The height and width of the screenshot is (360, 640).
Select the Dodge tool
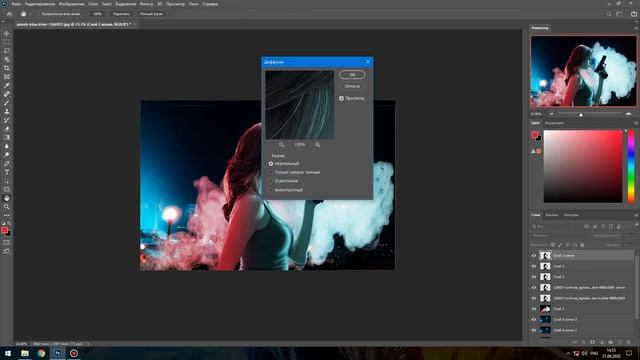coord(7,155)
